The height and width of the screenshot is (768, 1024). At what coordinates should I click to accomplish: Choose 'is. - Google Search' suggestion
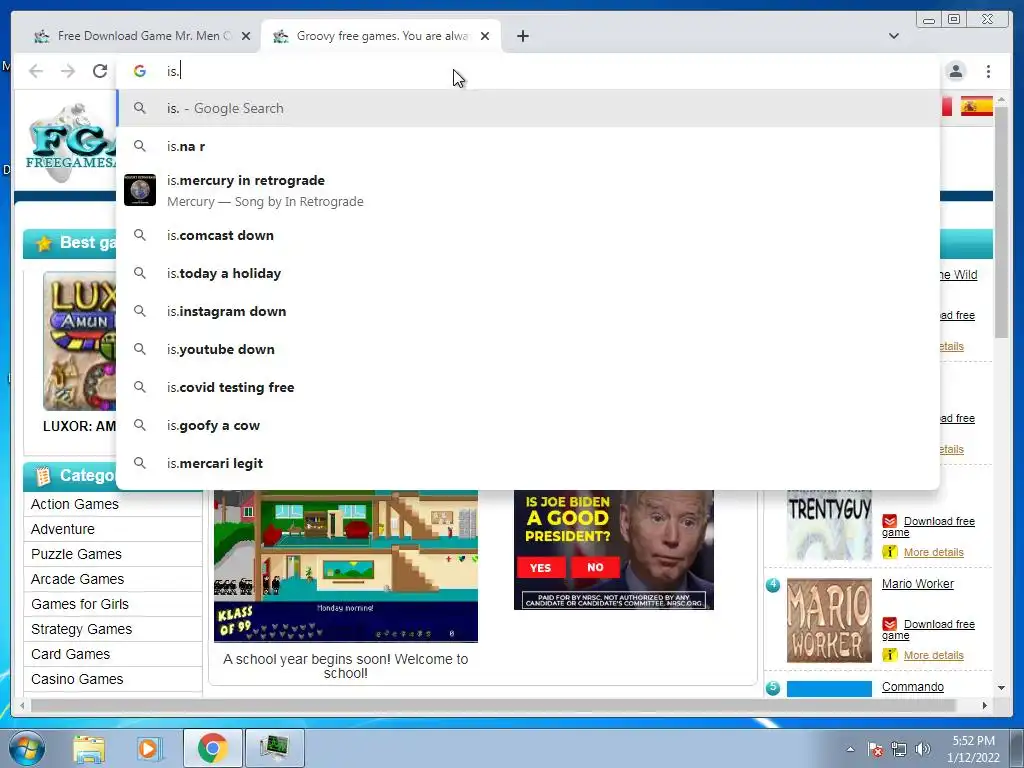(x=529, y=108)
